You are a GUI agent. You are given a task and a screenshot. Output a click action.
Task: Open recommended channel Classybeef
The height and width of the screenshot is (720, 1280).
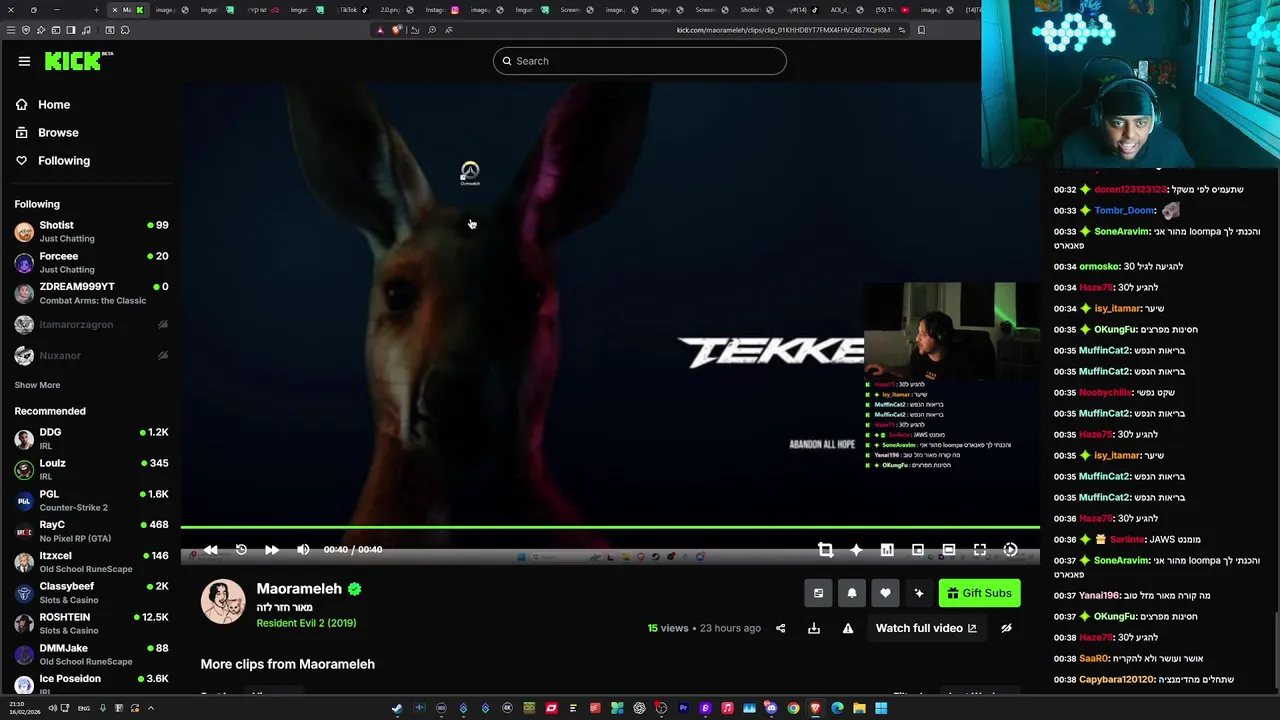(91, 593)
